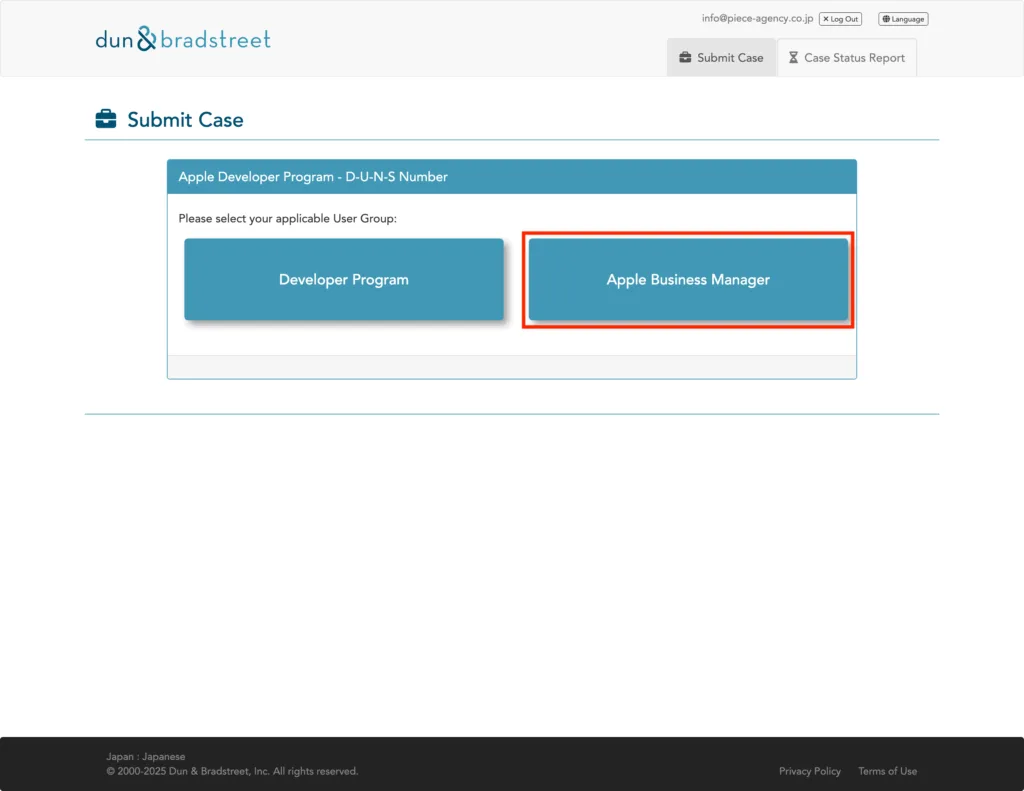The image size is (1024, 791).
Task: Click the Log Out button
Action: (x=840, y=19)
